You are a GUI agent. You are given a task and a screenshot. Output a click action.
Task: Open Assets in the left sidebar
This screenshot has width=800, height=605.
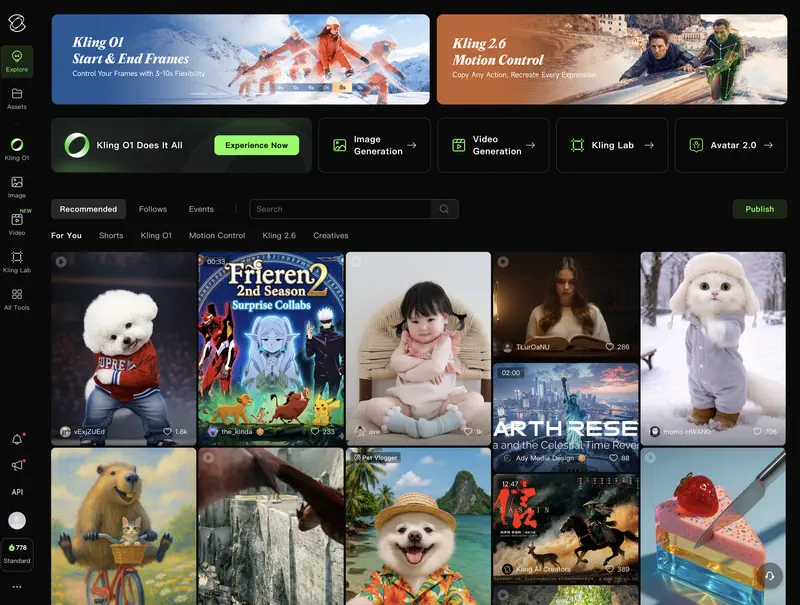click(17, 98)
